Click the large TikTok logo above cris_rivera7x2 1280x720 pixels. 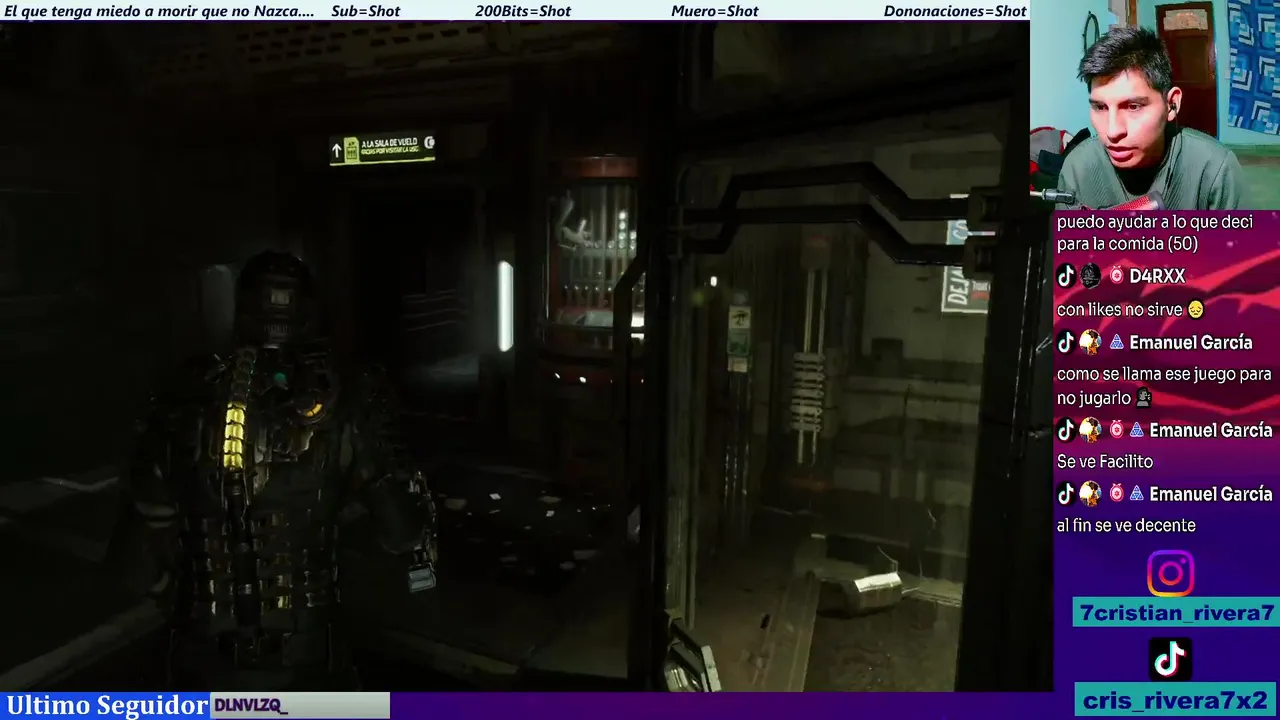tap(1170, 659)
